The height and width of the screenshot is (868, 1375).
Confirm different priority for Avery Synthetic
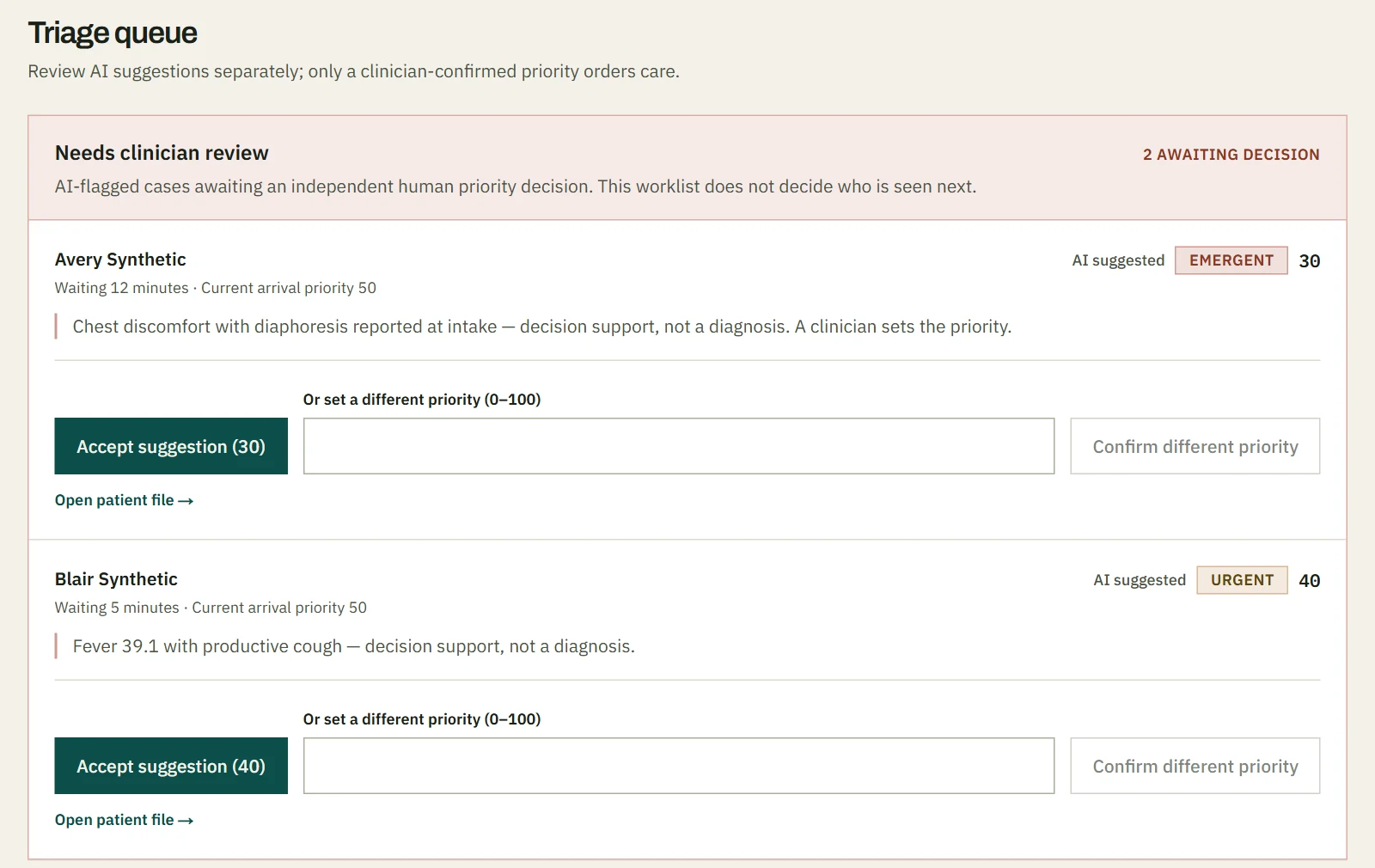[x=1195, y=446]
